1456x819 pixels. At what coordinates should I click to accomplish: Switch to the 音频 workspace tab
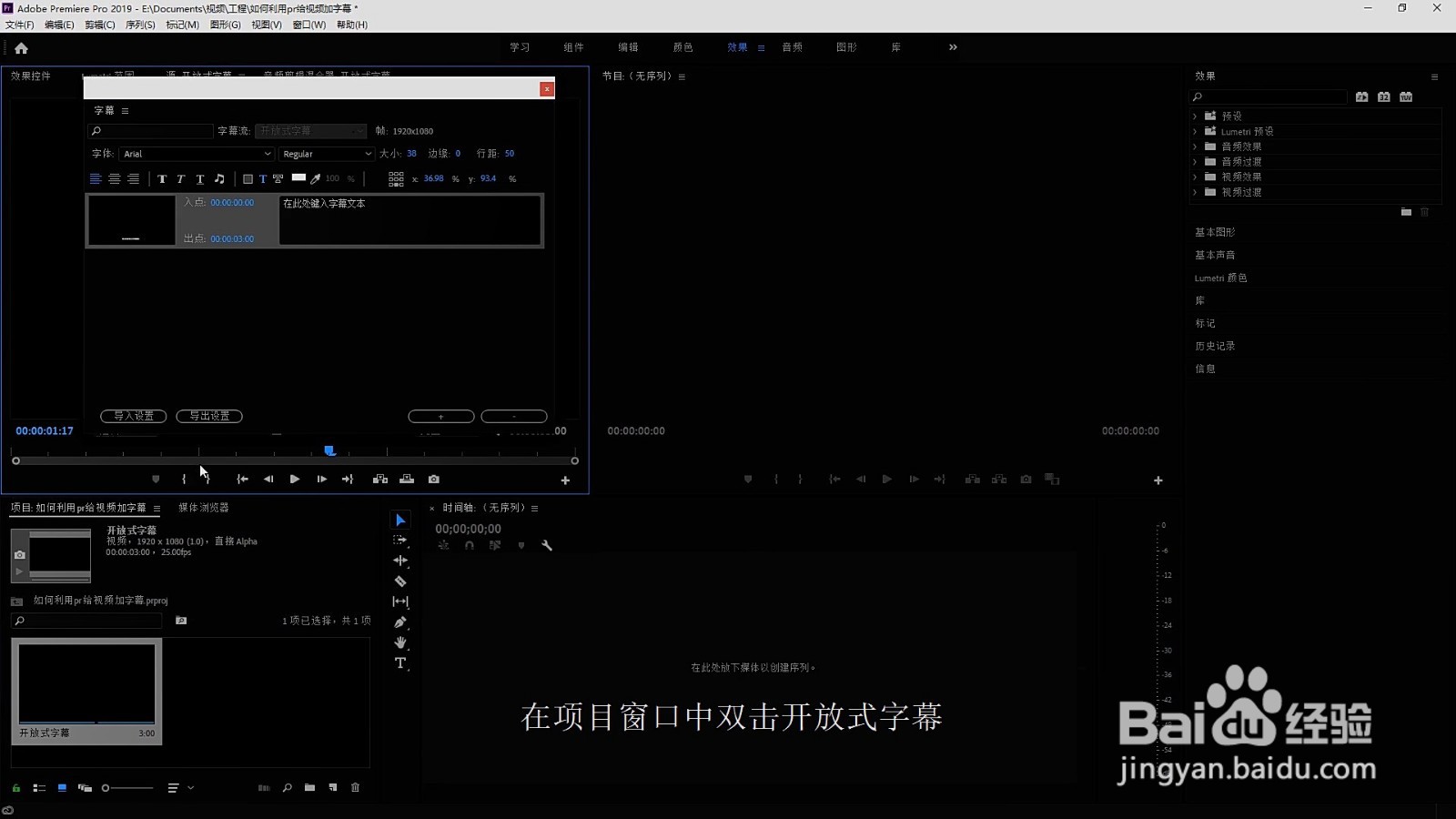point(792,47)
